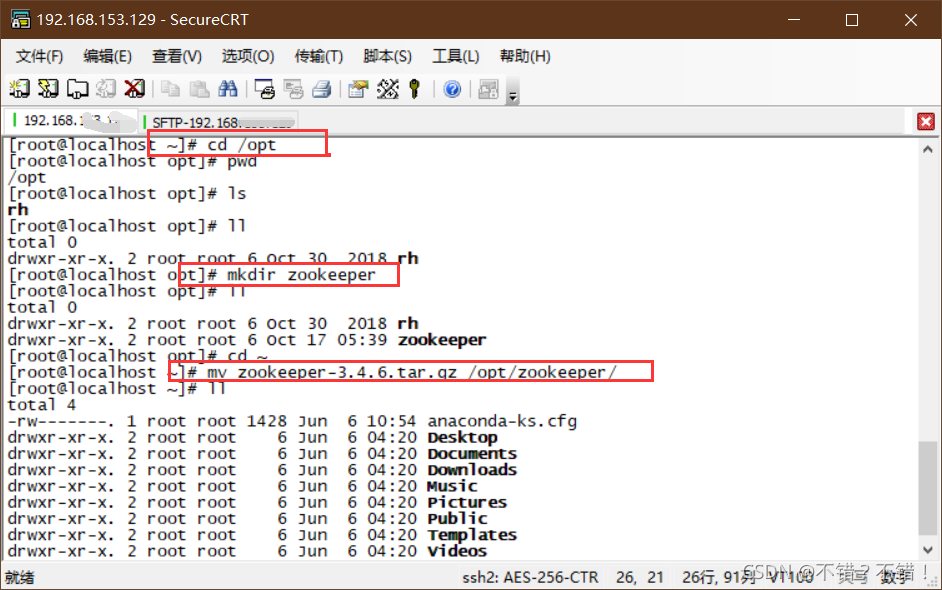The height and width of the screenshot is (590, 942).
Task: Click ssh2: AES-256-CTR in status bar
Action: tap(530, 577)
